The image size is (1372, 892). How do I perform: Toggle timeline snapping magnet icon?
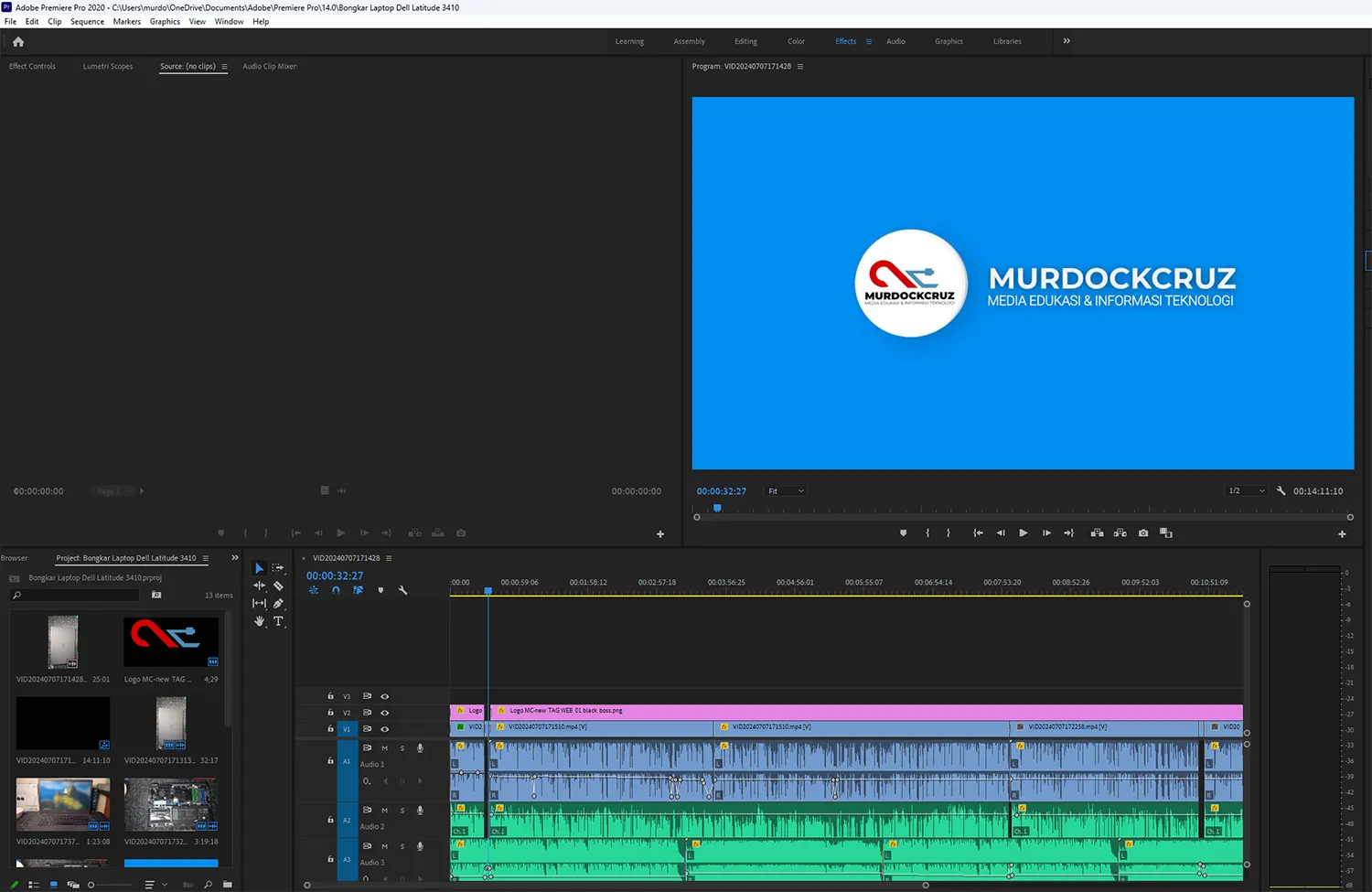(x=336, y=591)
